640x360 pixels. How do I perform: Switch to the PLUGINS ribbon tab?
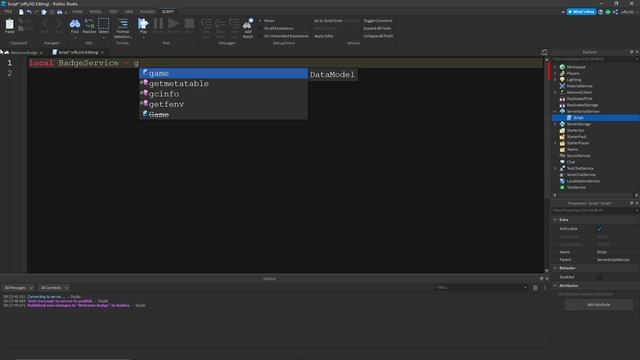[x=147, y=12]
